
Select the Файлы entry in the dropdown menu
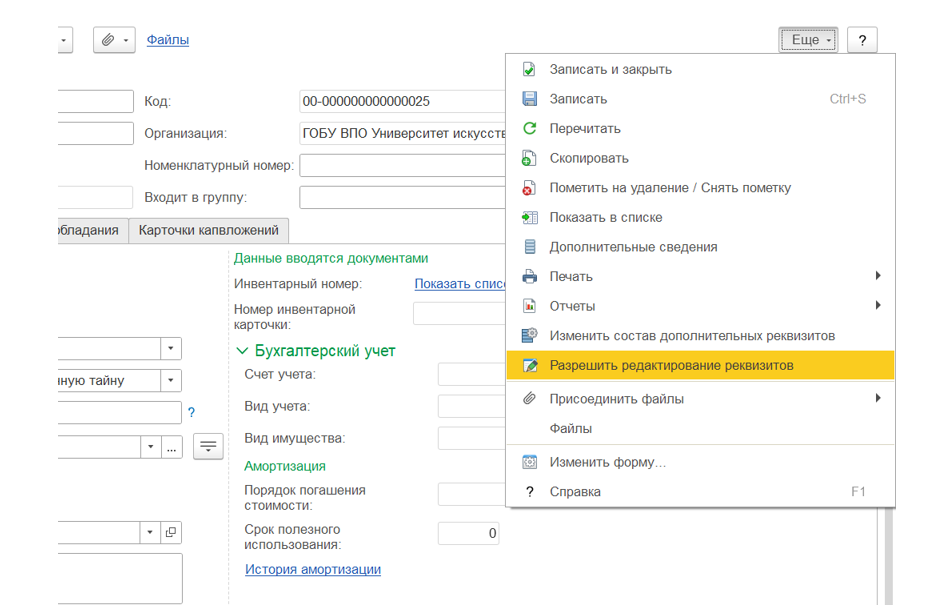700,429
